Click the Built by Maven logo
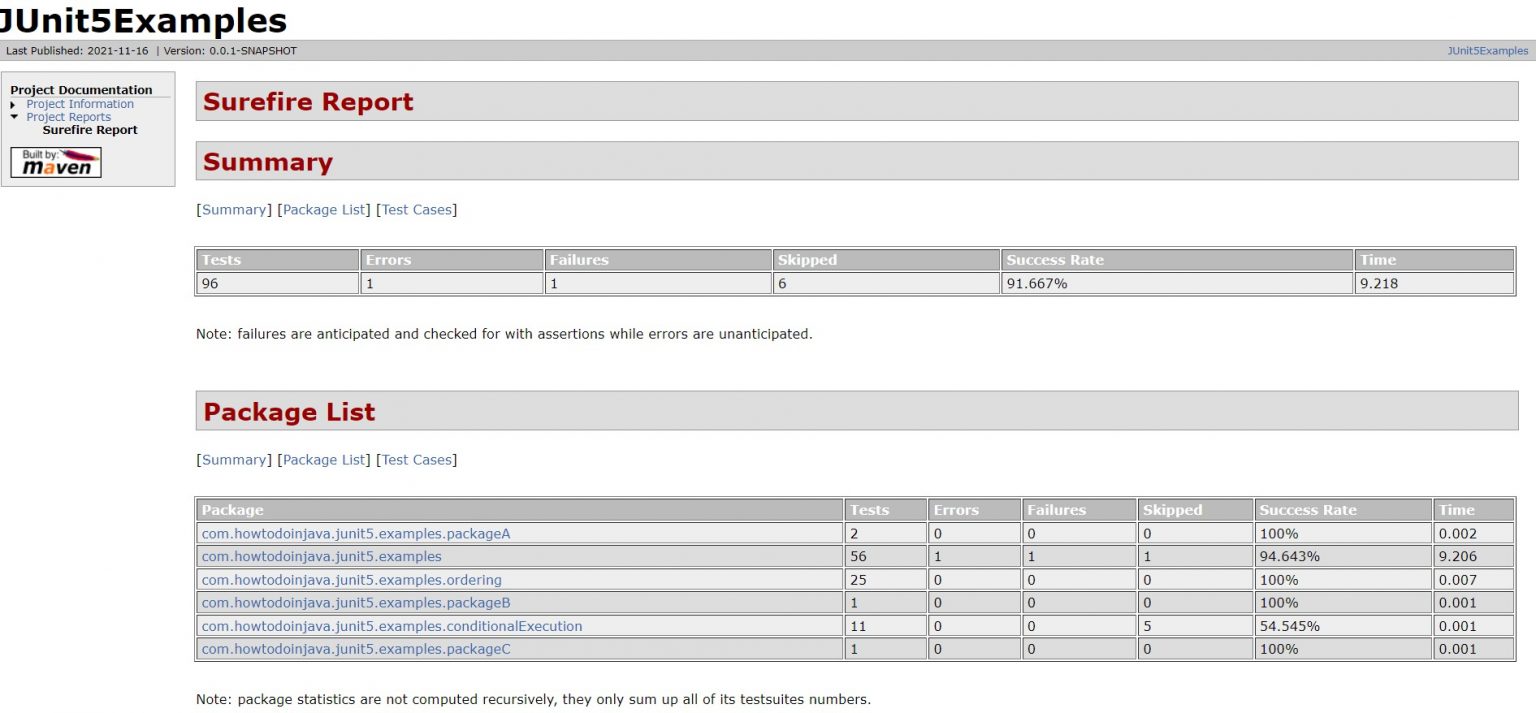The width and height of the screenshot is (1536, 713). [55, 161]
